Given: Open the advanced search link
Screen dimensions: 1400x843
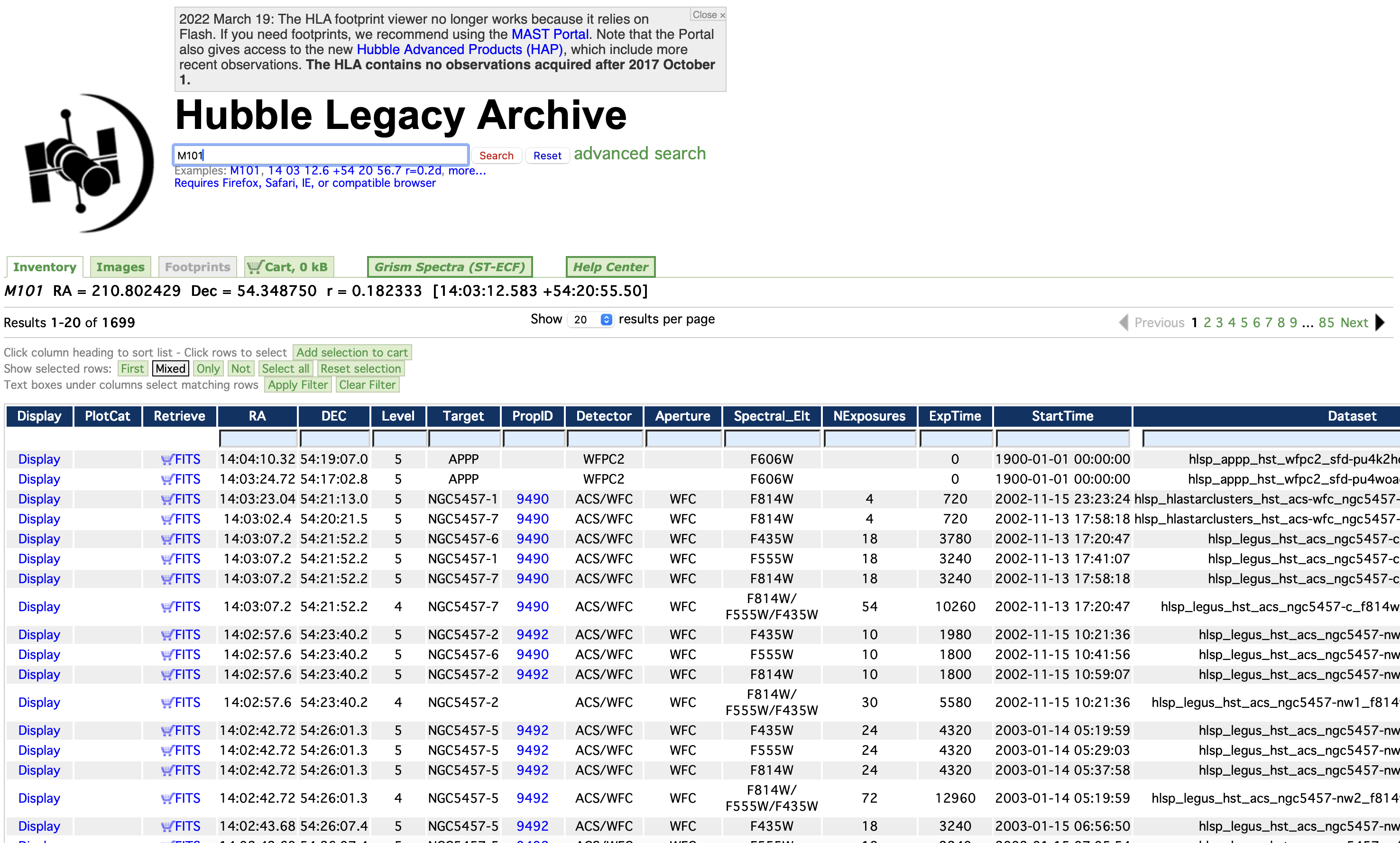Looking at the screenshot, I should (x=640, y=153).
